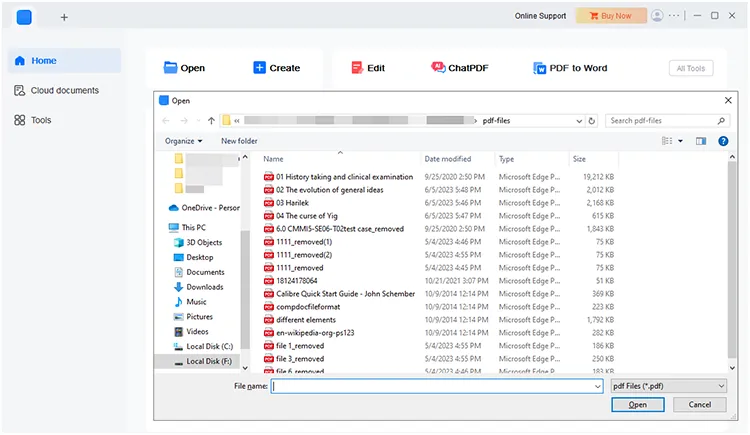Select Downloads in the navigation tree
The width and height of the screenshot is (750, 435).
(x=199, y=287)
